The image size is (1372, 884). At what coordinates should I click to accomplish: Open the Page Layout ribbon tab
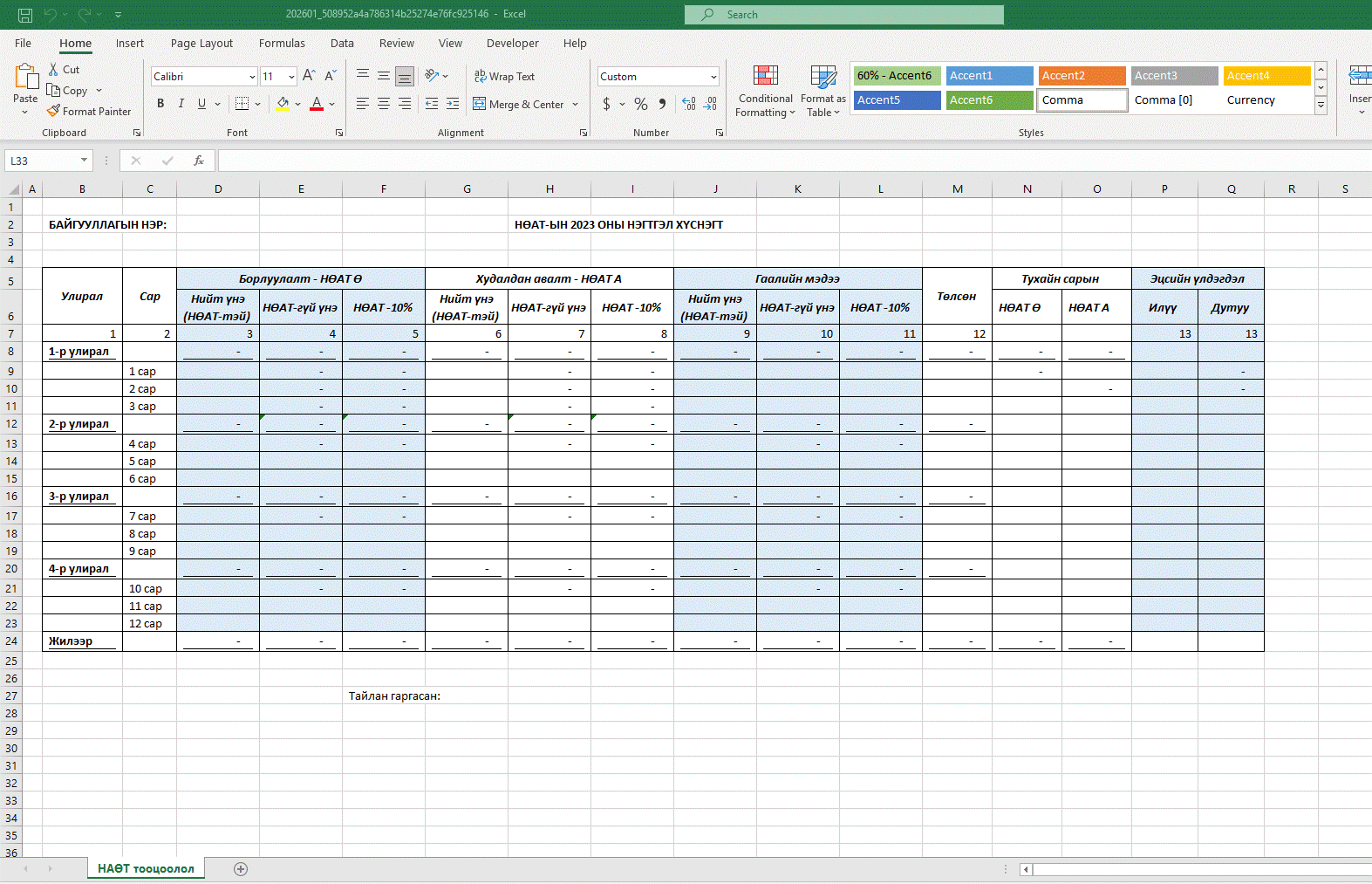(201, 44)
